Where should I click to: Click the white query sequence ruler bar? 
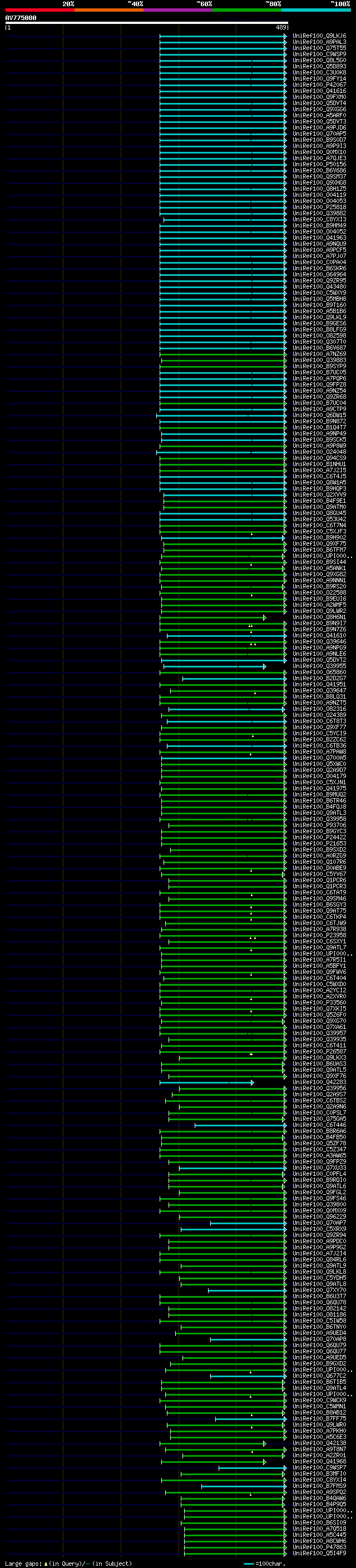[147, 23]
